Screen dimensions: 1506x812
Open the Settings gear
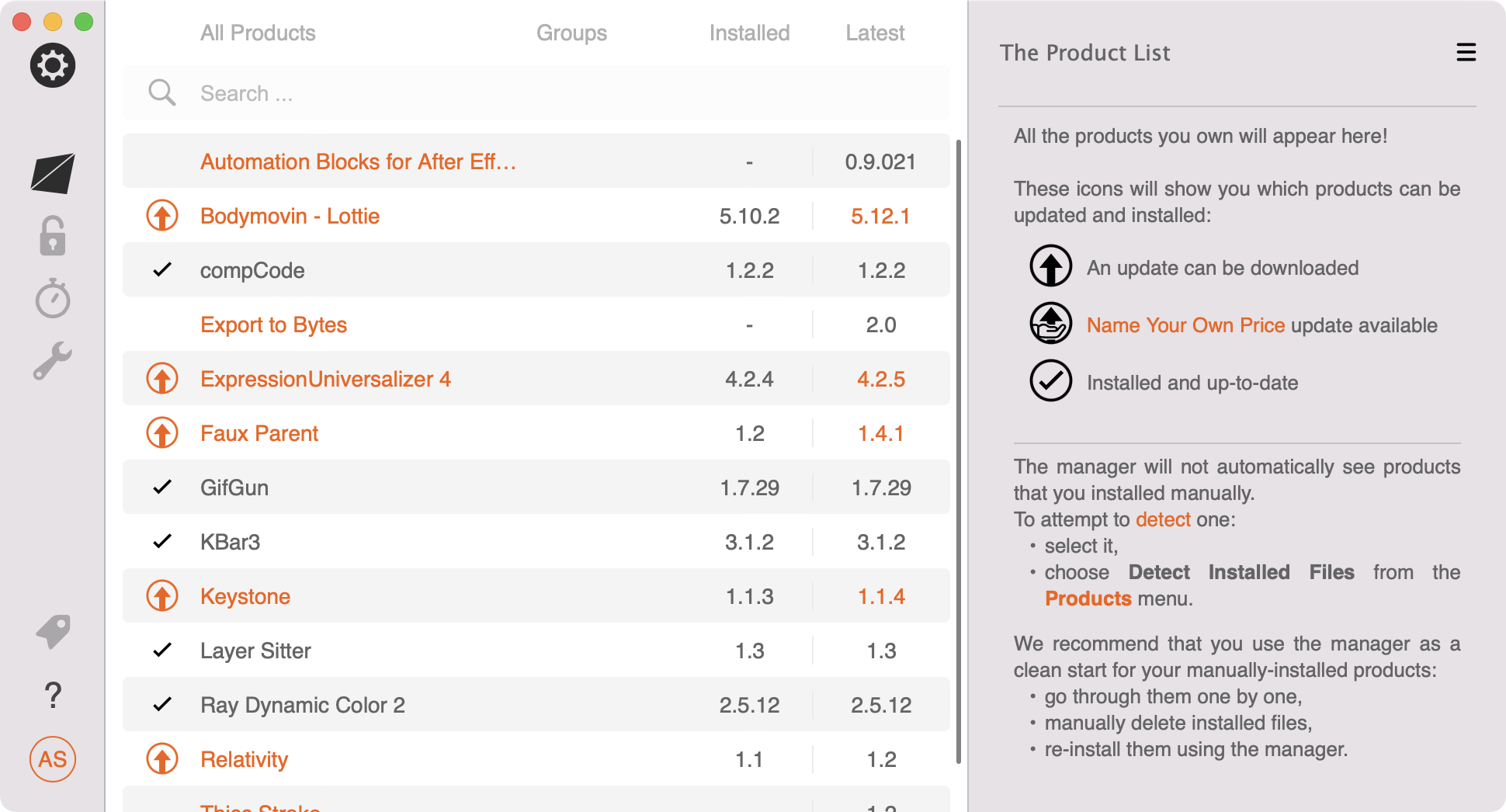(52, 65)
